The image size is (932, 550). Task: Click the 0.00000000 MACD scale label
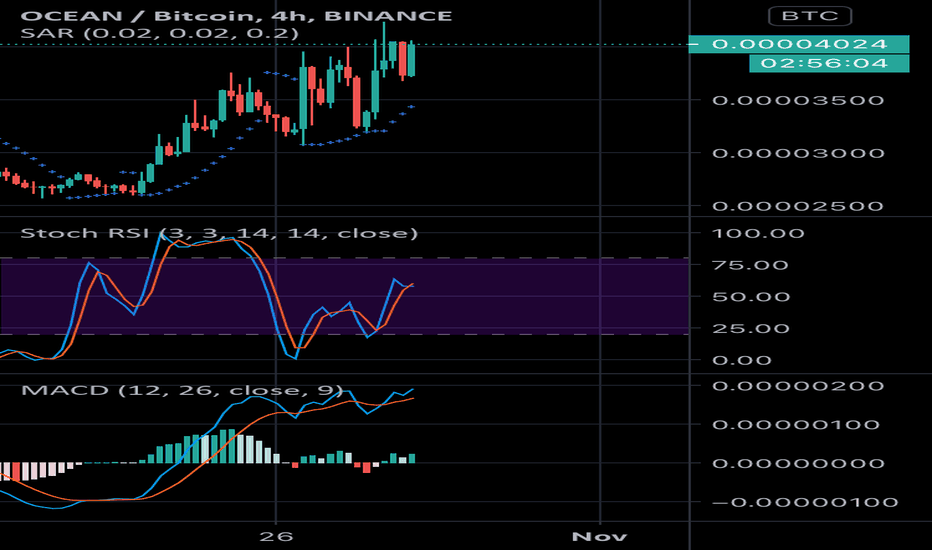[798, 463]
